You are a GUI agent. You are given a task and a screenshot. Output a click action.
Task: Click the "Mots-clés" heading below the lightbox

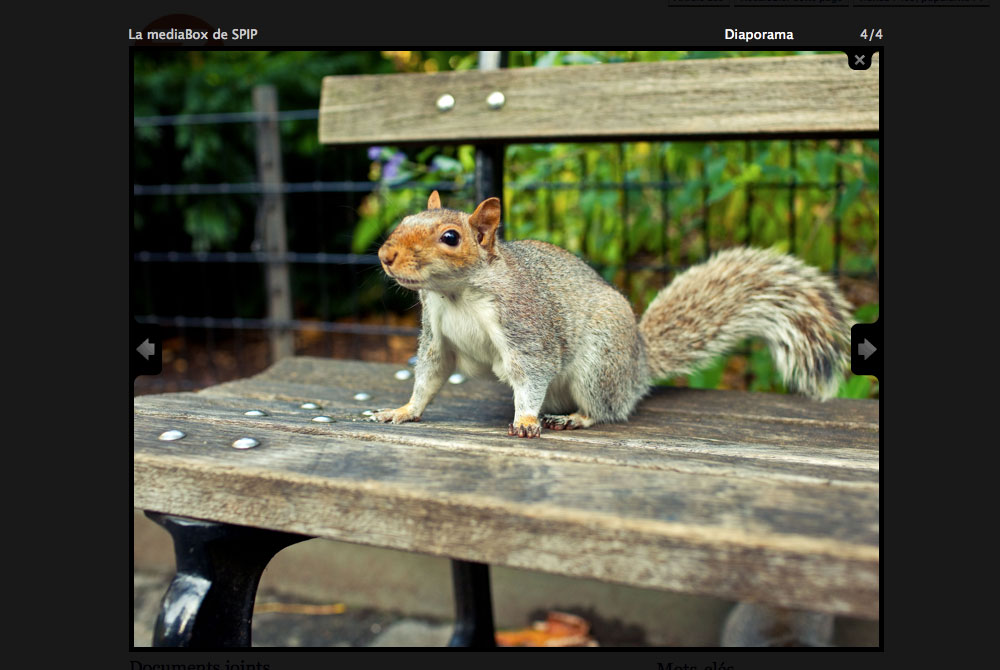700,665
